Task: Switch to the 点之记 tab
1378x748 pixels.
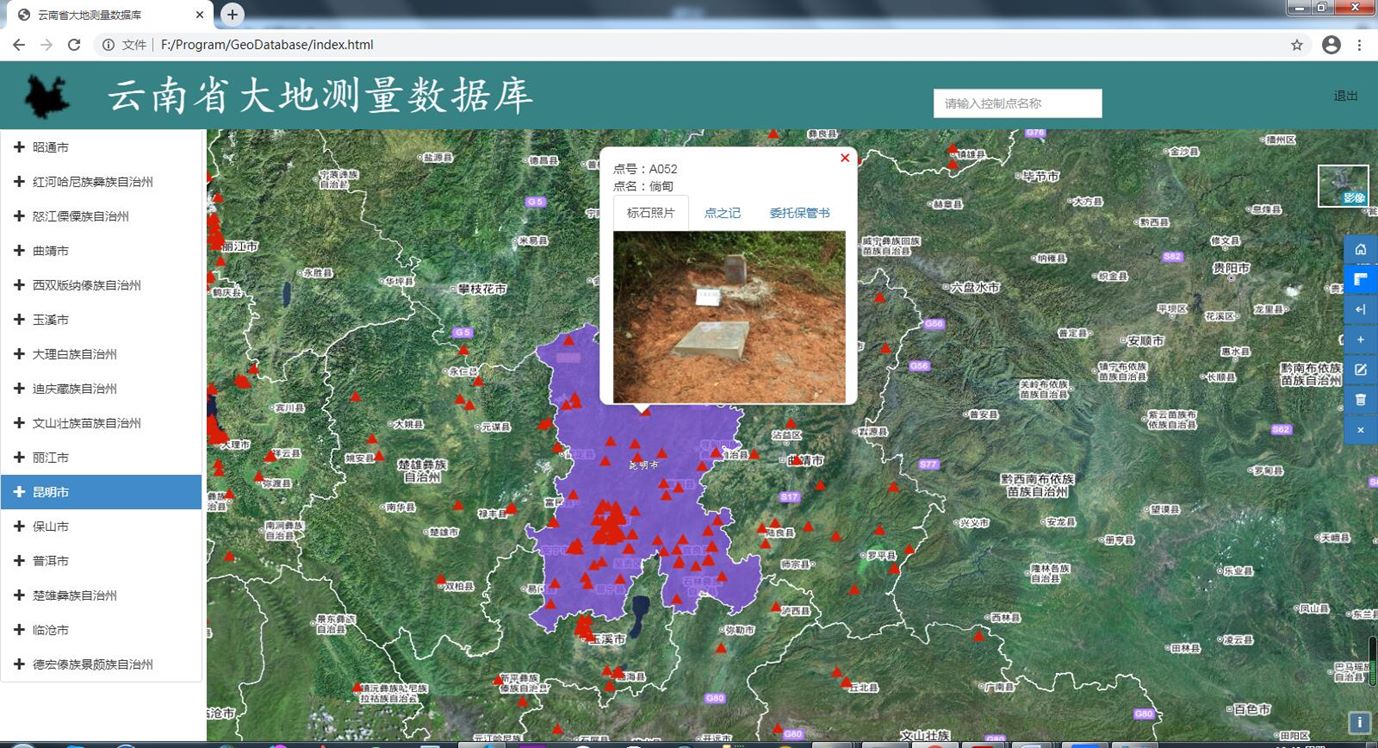Action: [x=722, y=213]
